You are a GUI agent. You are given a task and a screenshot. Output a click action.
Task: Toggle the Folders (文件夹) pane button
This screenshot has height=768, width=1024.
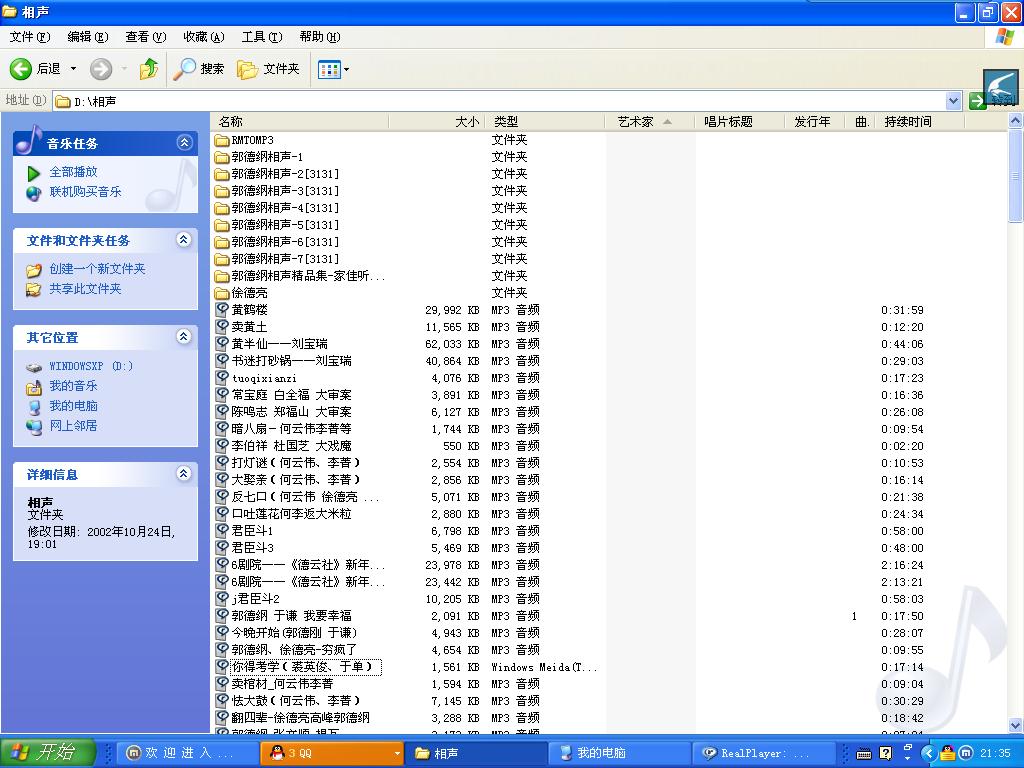click(268, 69)
